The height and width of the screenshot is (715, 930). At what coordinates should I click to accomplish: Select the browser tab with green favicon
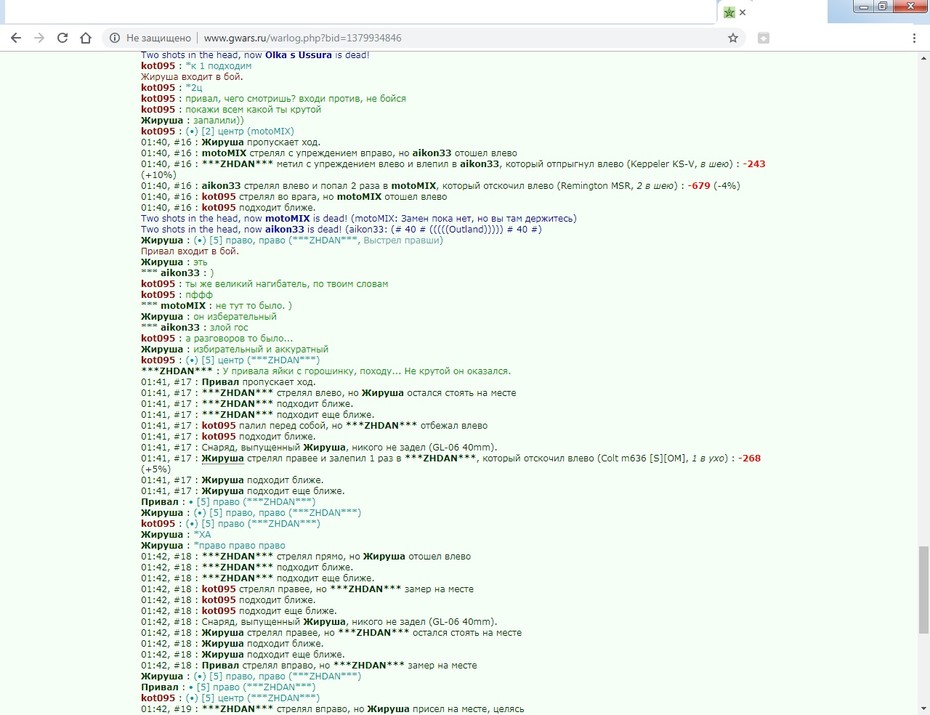pyautogui.click(x=729, y=12)
